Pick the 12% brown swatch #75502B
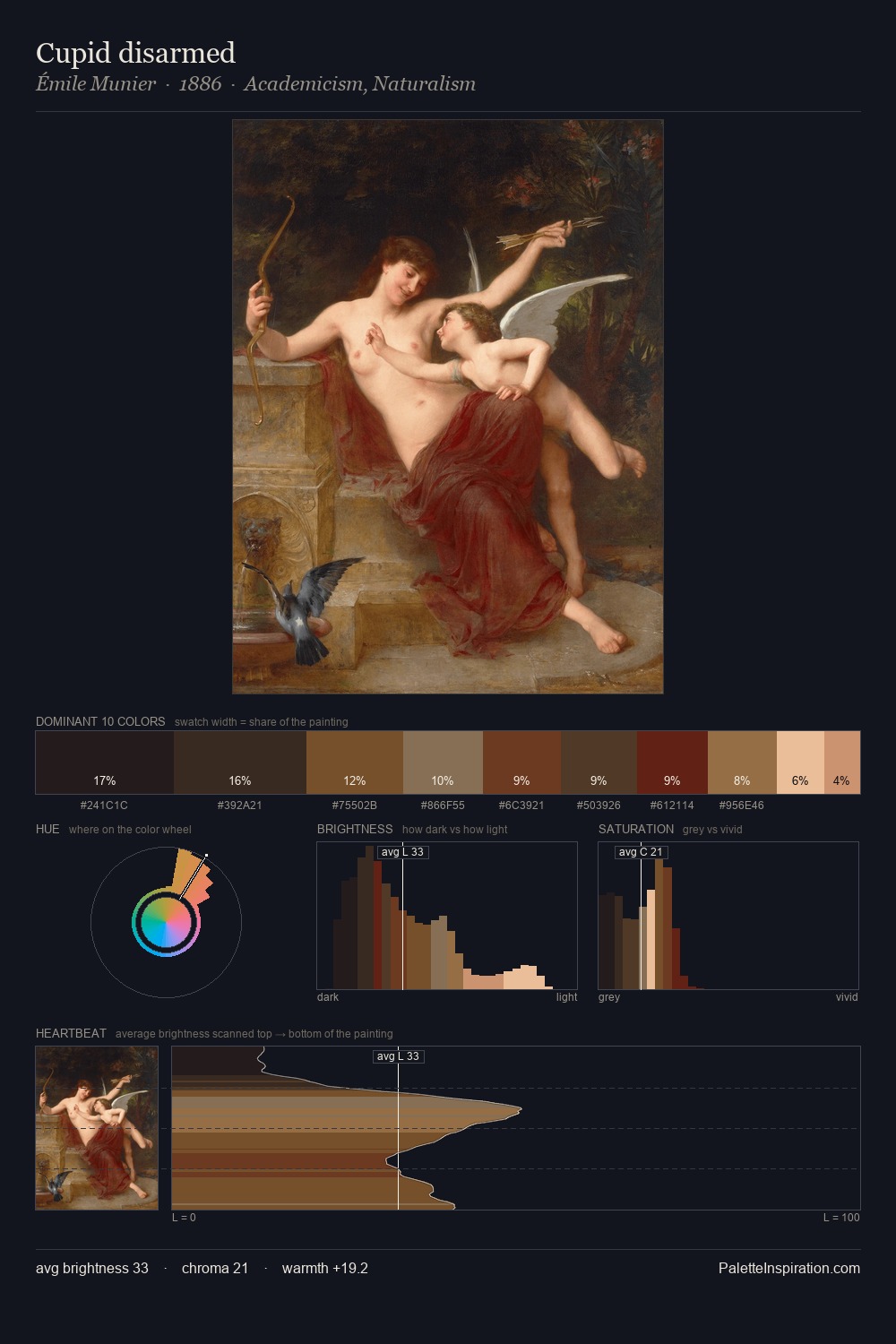This screenshot has width=896, height=1344. [x=355, y=762]
